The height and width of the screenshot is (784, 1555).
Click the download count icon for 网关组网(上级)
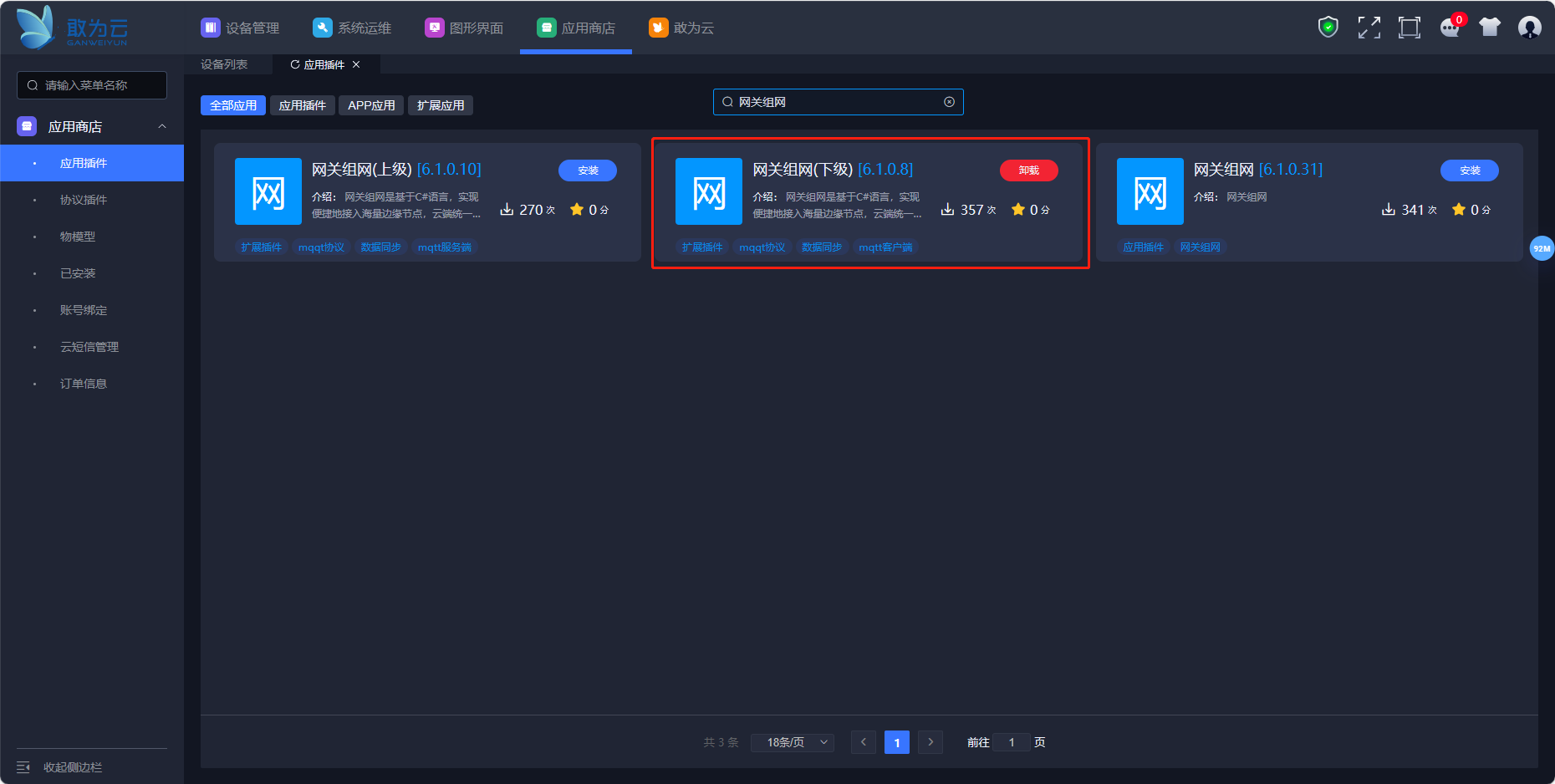point(507,209)
